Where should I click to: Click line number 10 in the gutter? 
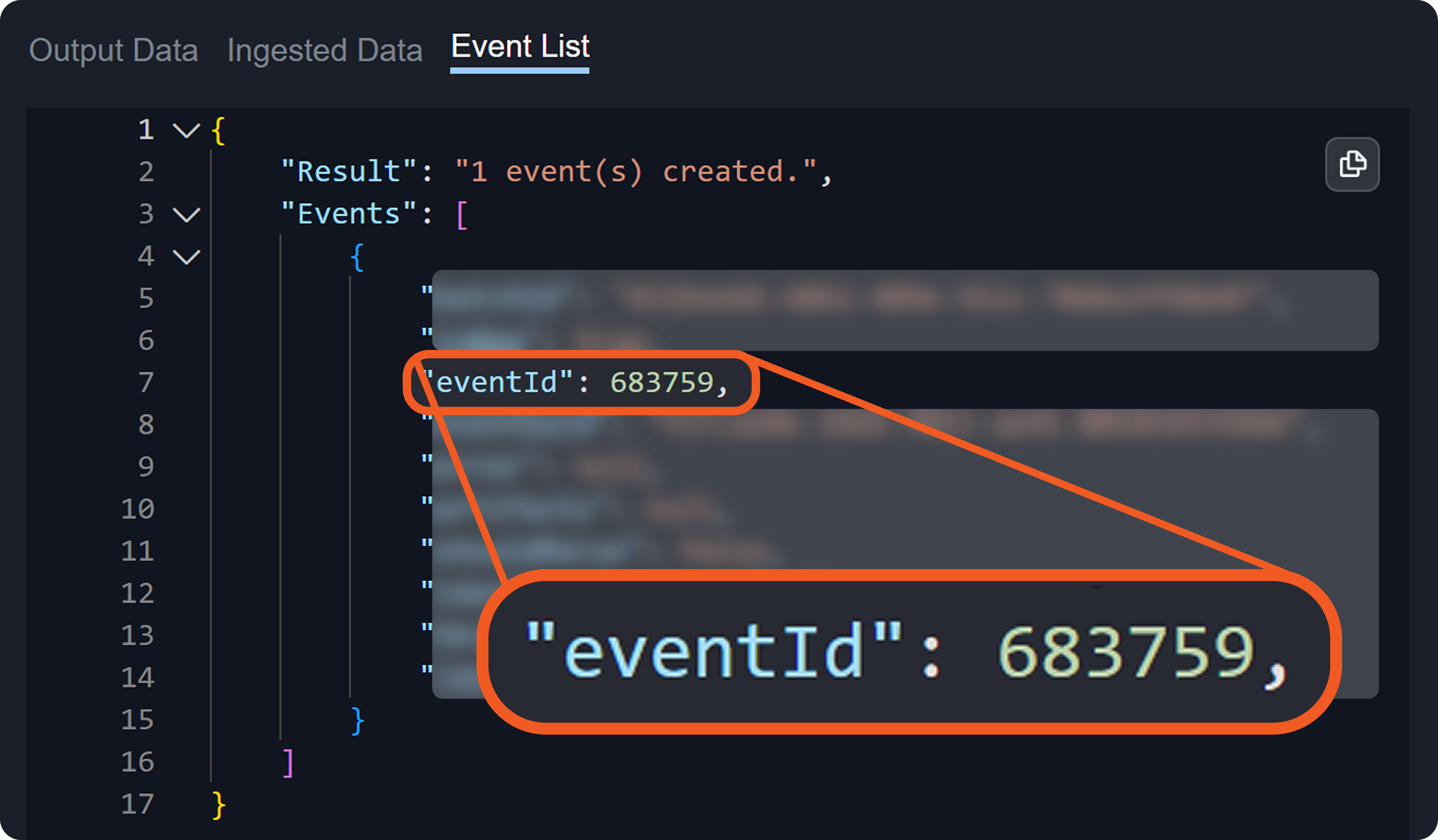point(138,509)
